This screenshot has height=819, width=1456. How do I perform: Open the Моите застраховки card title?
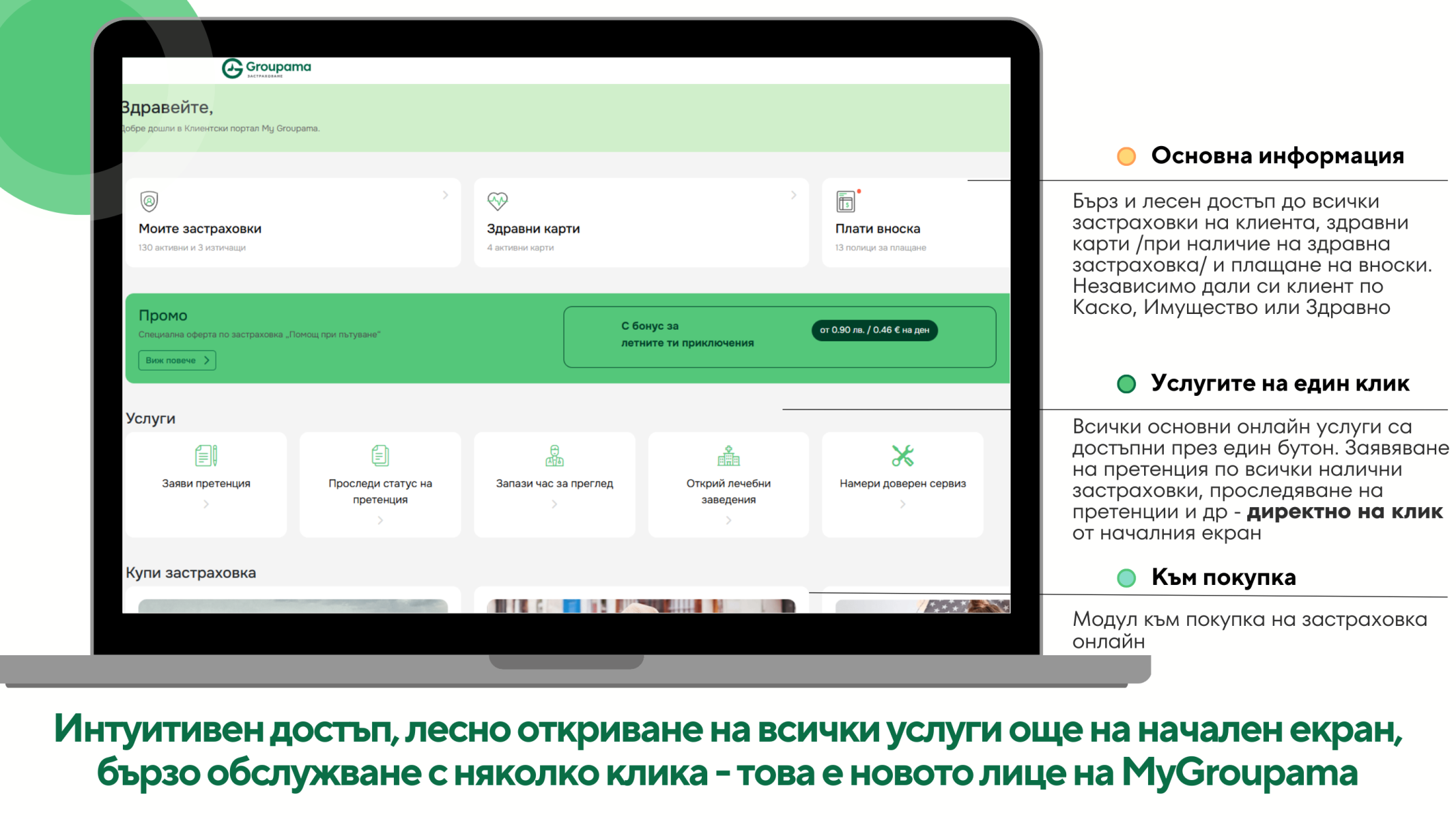200,229
